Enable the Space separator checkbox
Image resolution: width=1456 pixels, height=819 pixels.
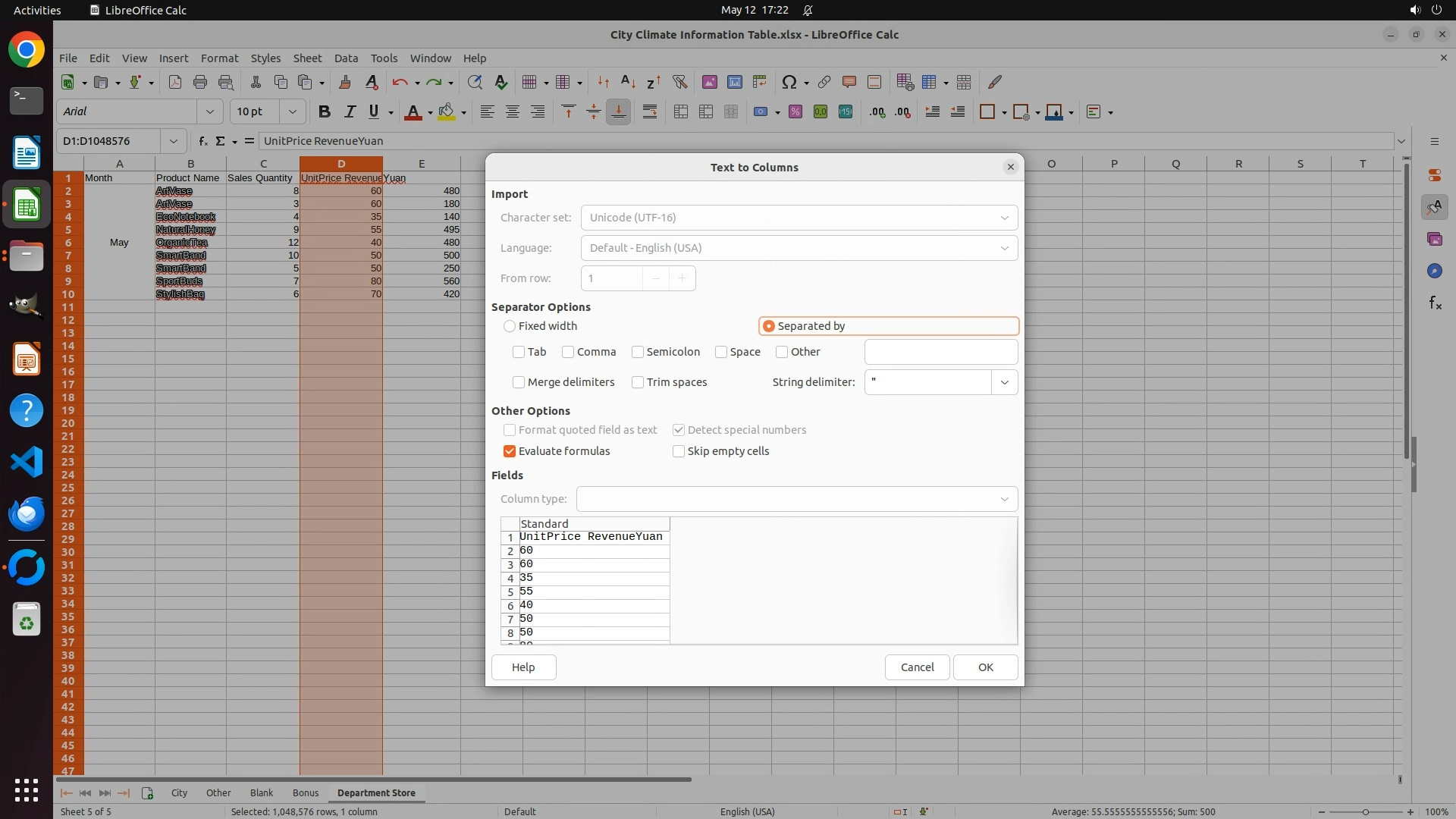click(x=721, y=352)
